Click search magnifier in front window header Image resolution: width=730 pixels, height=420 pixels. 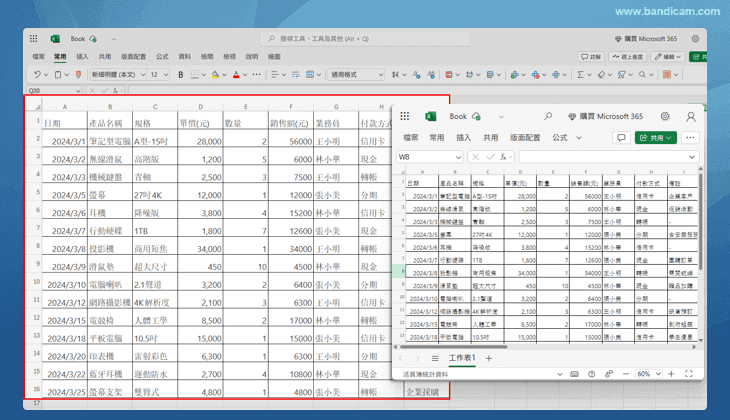pos(548,116)
